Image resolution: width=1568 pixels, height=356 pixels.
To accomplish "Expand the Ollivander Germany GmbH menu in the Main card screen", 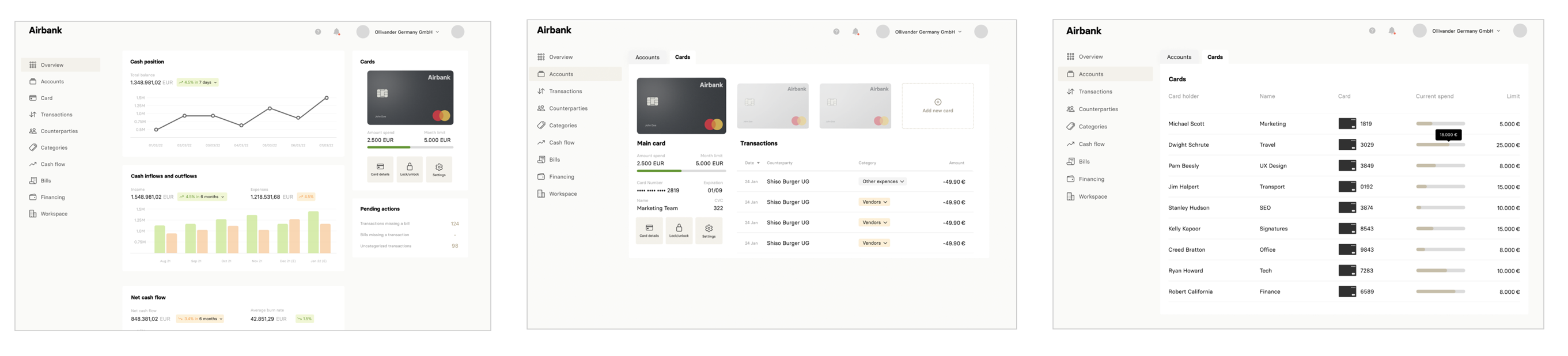I will [928, 32].
